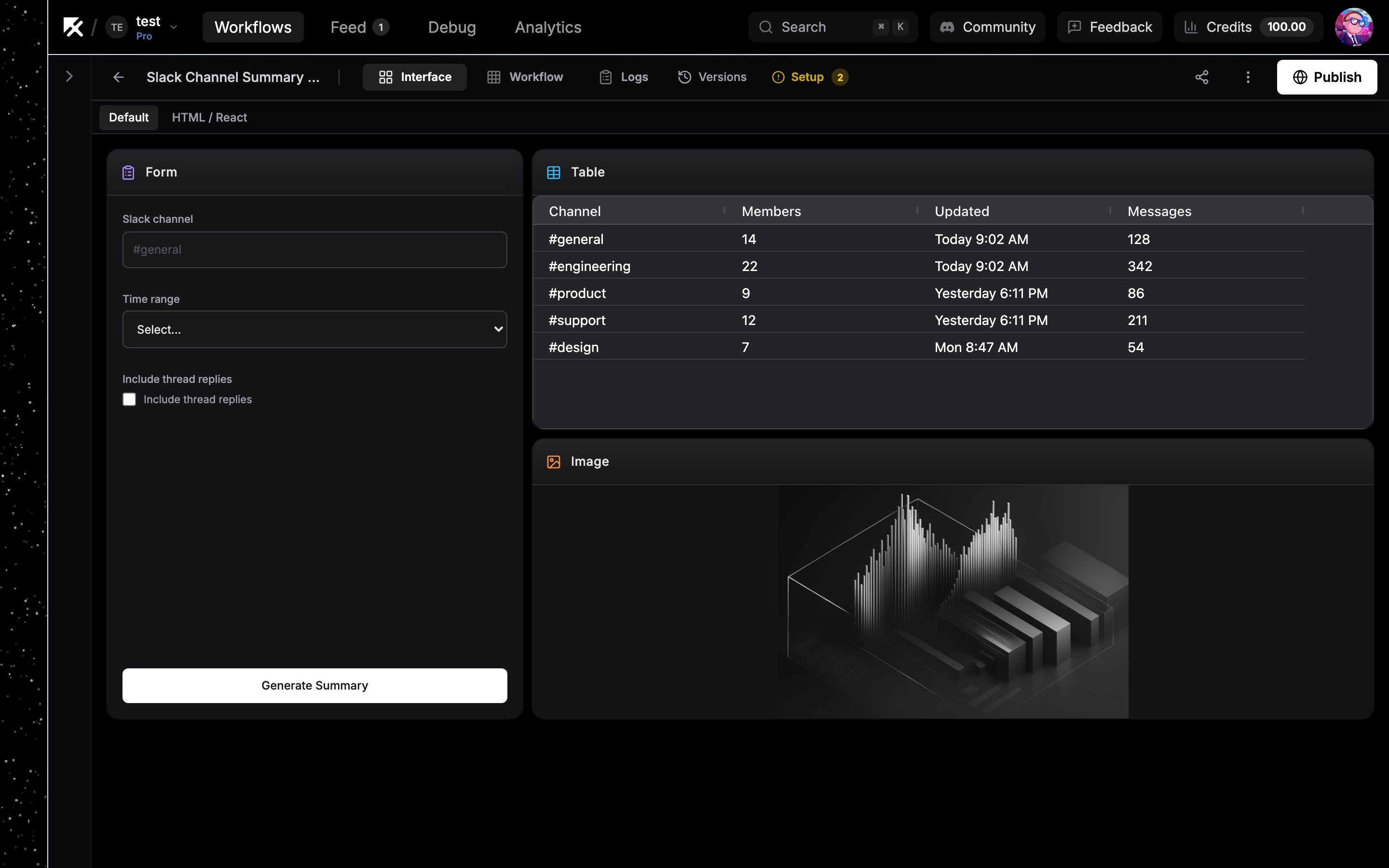Click the Versions history icon
Image resolution: width=1389 pixels, height=868 pixels.
(684, 77)
